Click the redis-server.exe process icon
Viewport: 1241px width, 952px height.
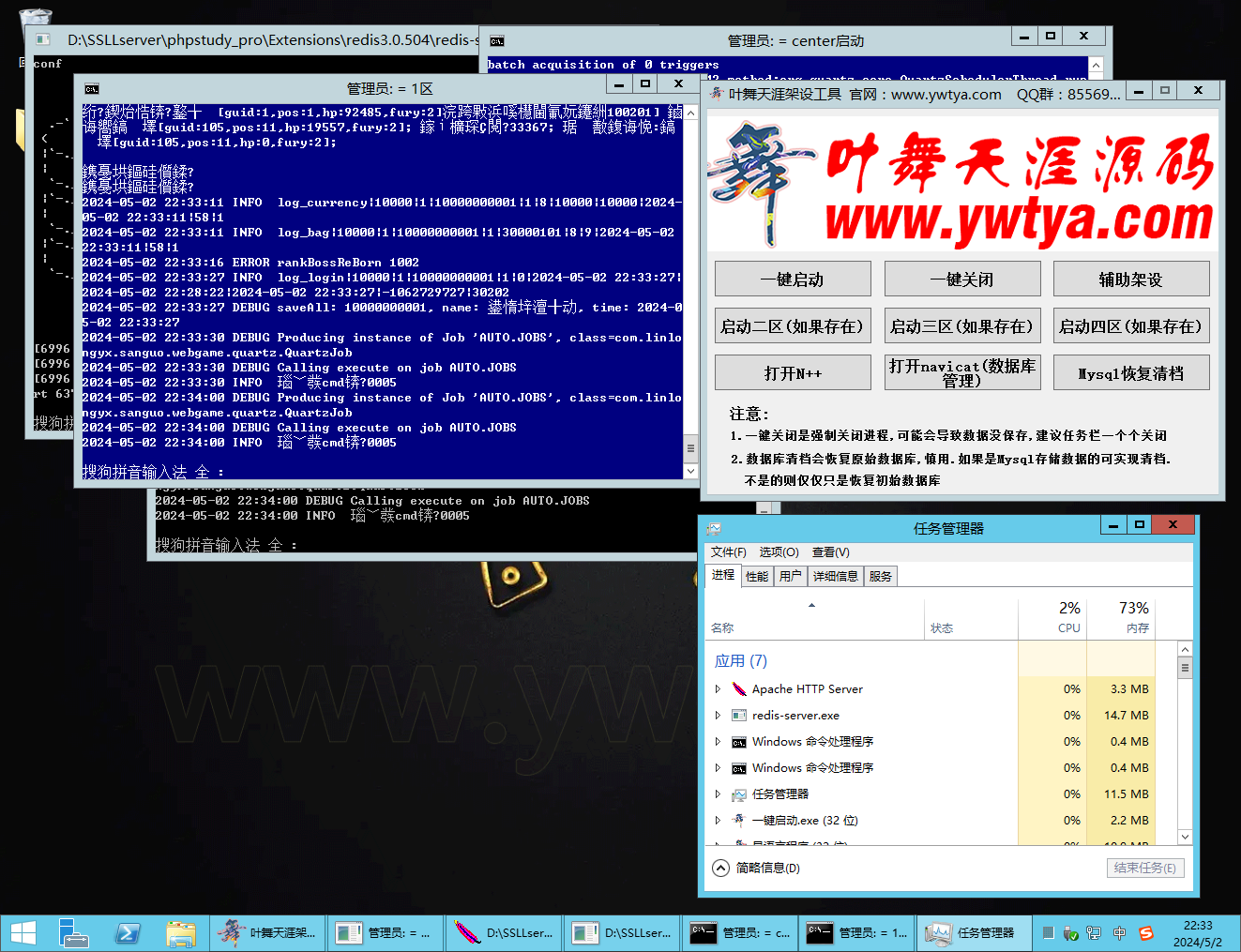click(739, 716)
